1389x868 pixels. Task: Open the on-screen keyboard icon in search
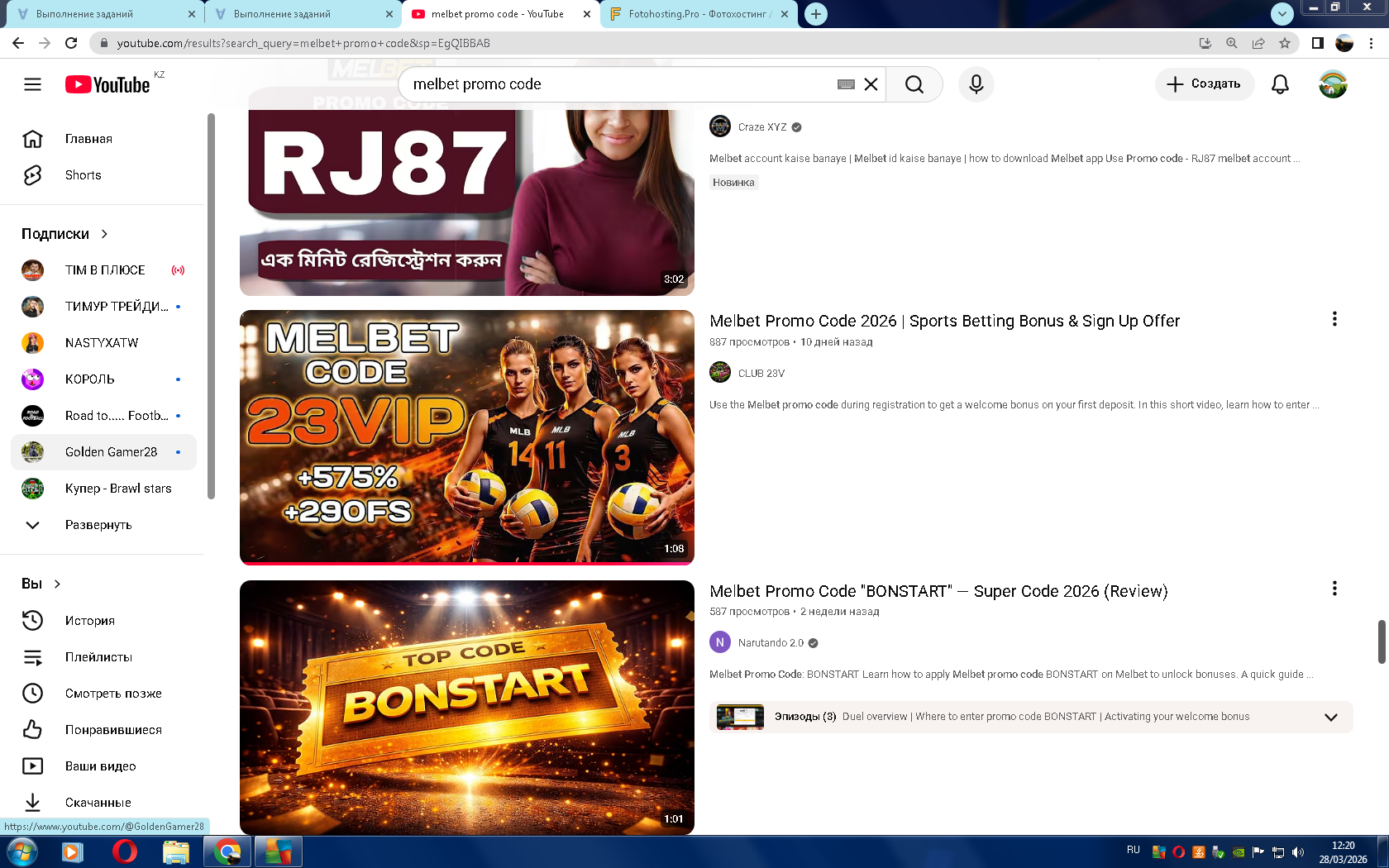(x=846, y=84)
